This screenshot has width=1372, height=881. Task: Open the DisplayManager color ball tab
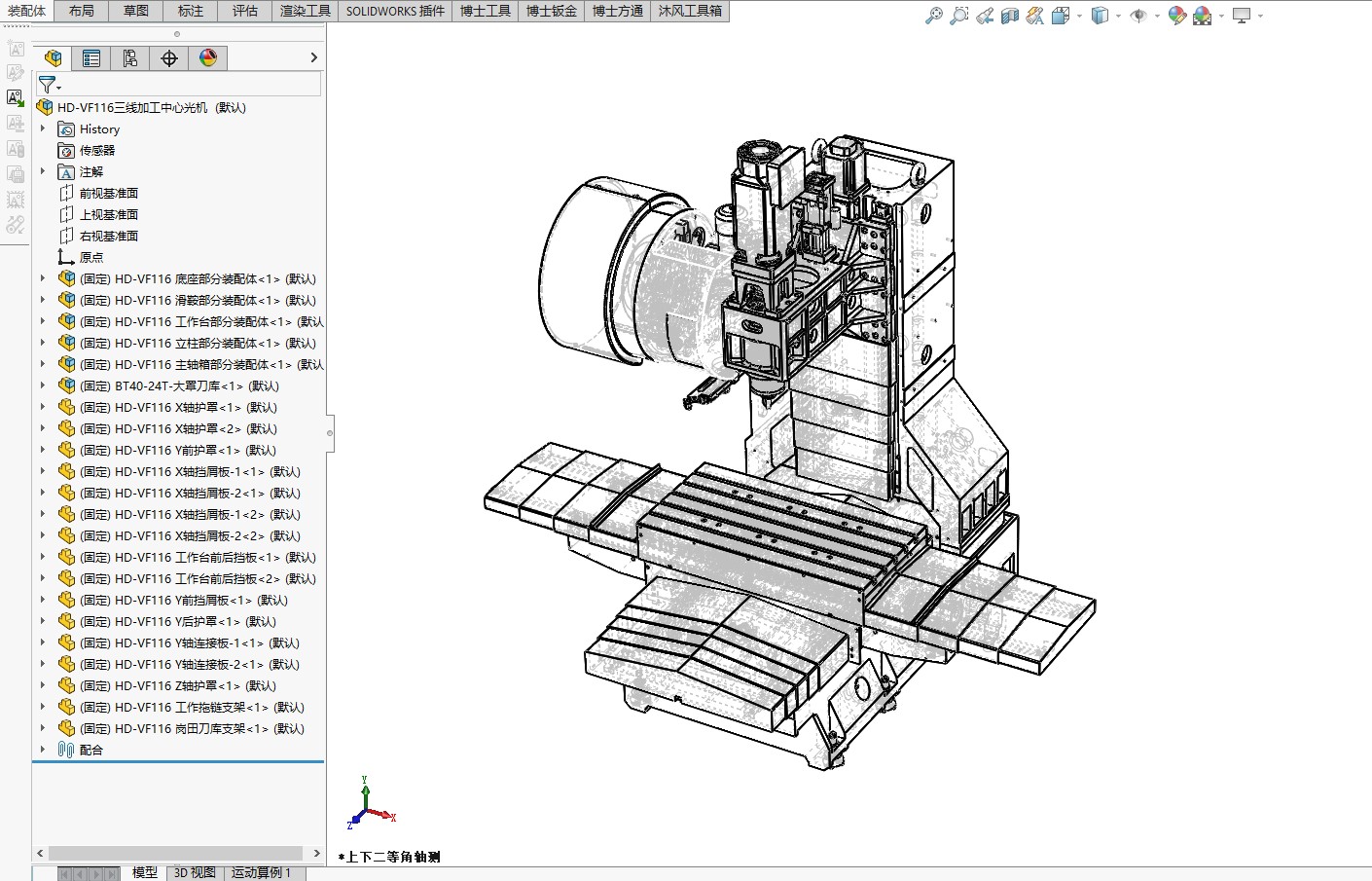click(208, 58)
